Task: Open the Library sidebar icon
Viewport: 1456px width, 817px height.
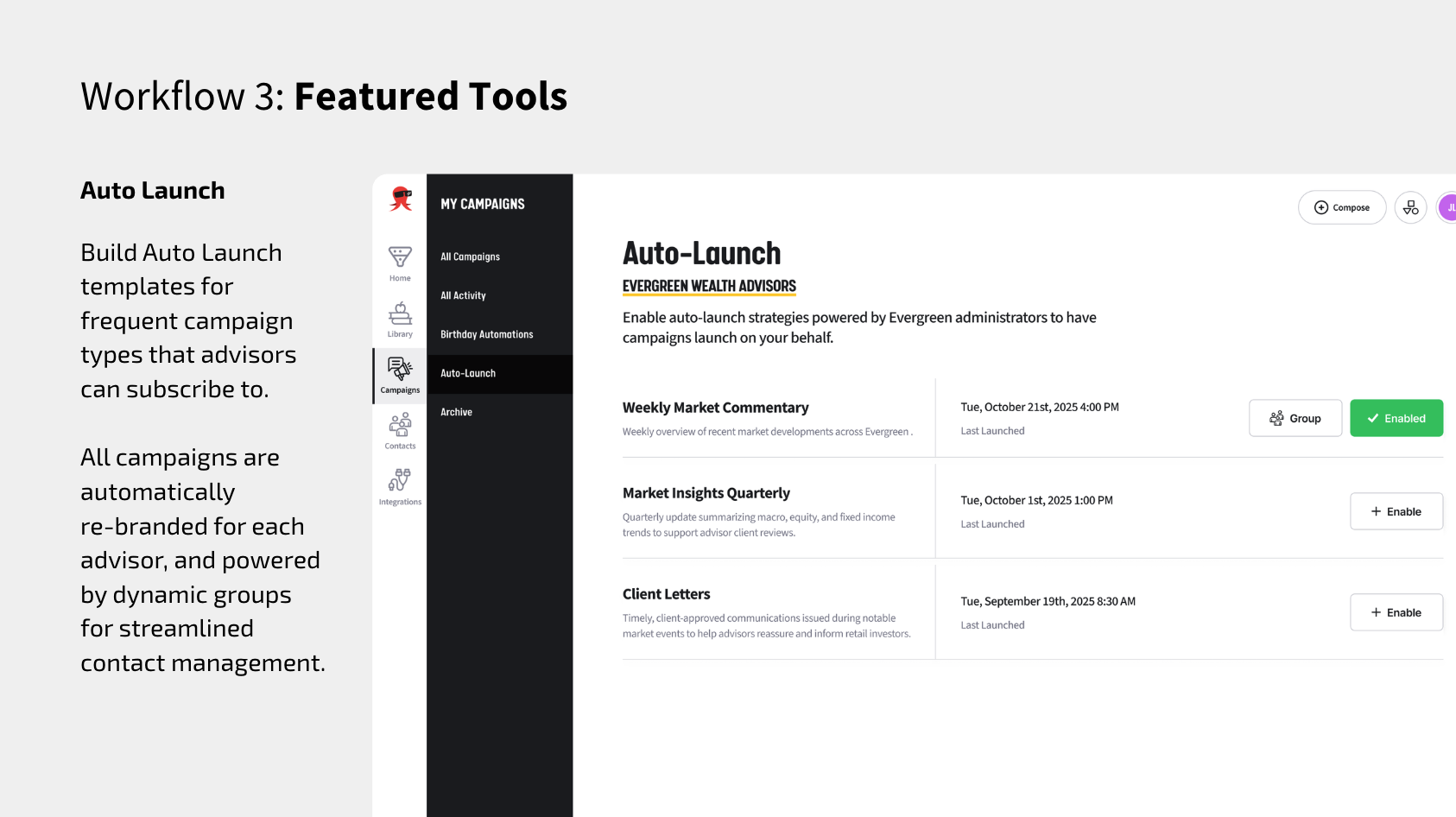Action: pyautogui.click(x=400, y=320)
